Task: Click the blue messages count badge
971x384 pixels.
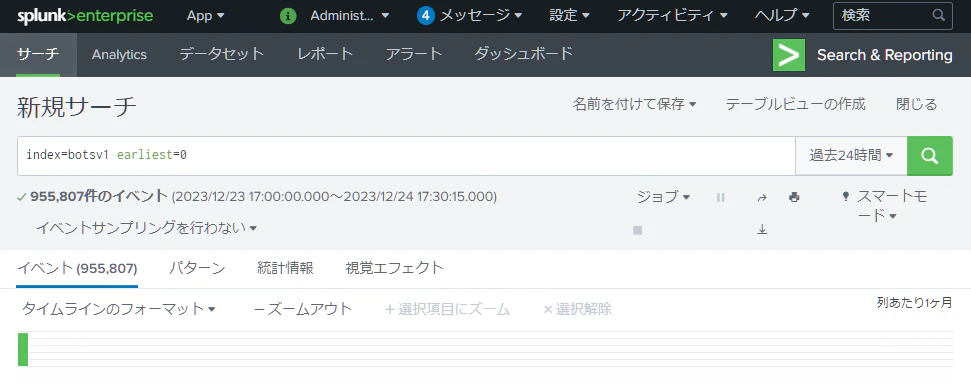Action: [x=425, y=16]
